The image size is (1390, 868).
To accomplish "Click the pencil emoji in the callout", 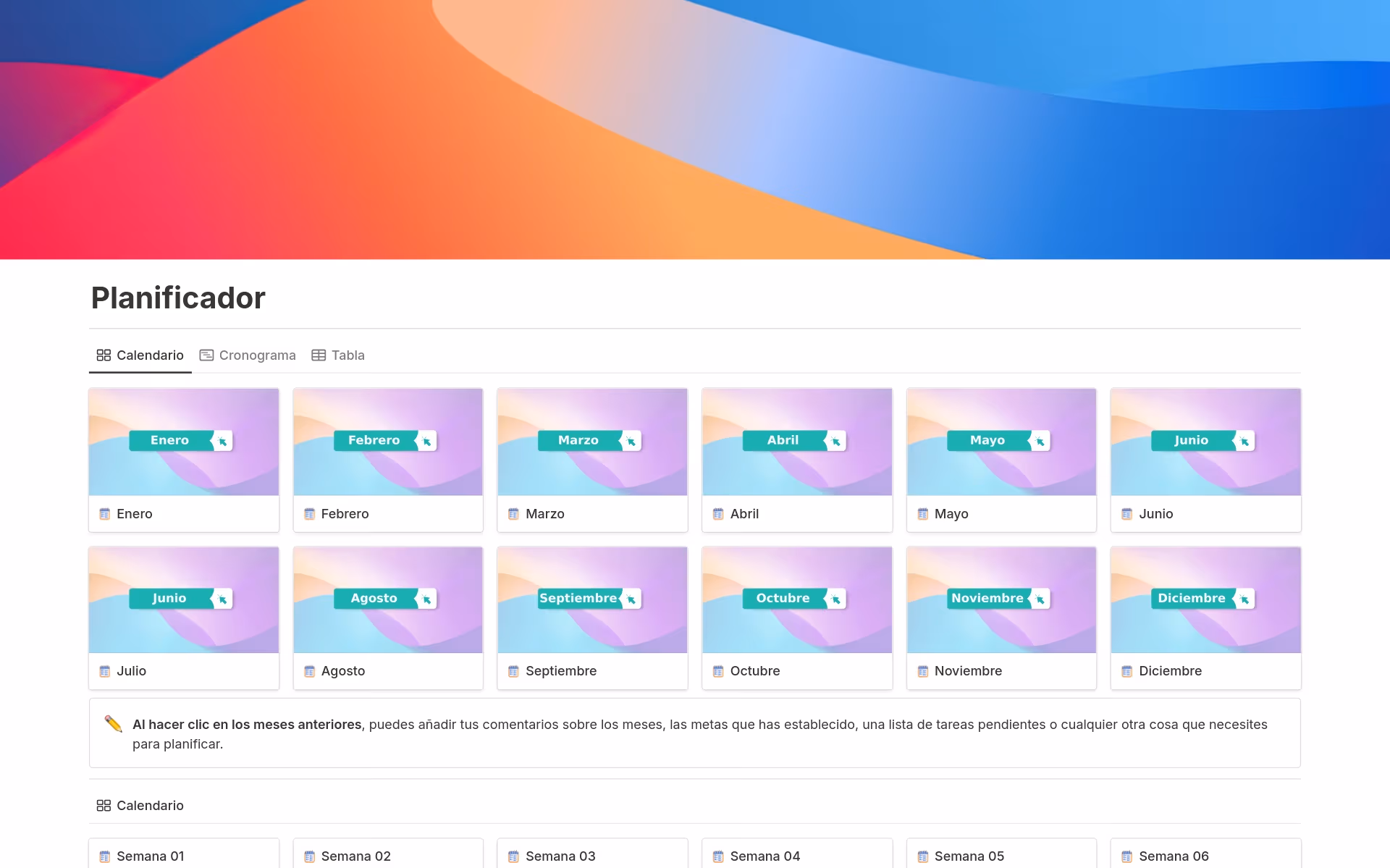I will point(114,724).
